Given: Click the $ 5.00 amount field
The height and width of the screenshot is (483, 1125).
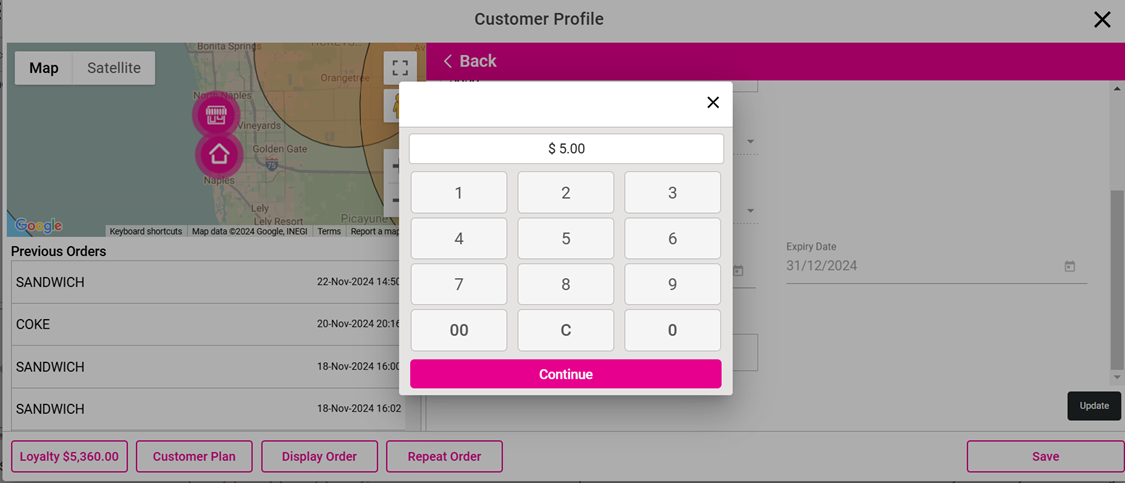Looking at the screenshot, I should pos(566,149).
